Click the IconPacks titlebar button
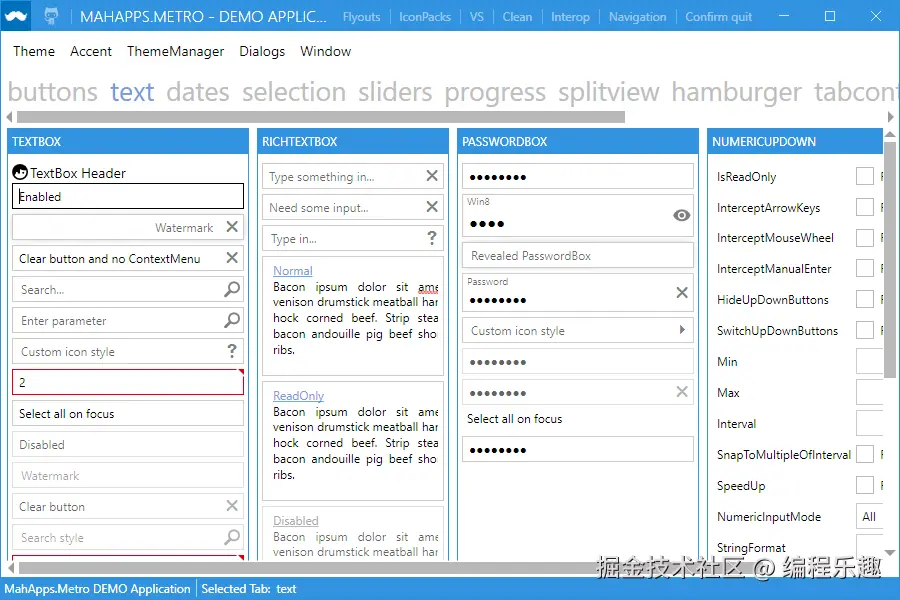900x600 pixels. (425, 17)
